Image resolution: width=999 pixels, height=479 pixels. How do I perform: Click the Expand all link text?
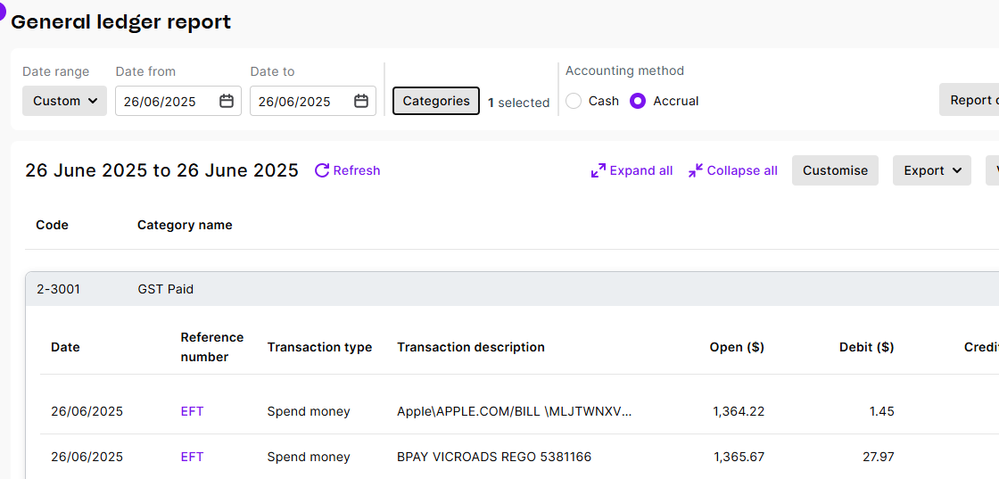pyautogui.click(x=641, y=171)
